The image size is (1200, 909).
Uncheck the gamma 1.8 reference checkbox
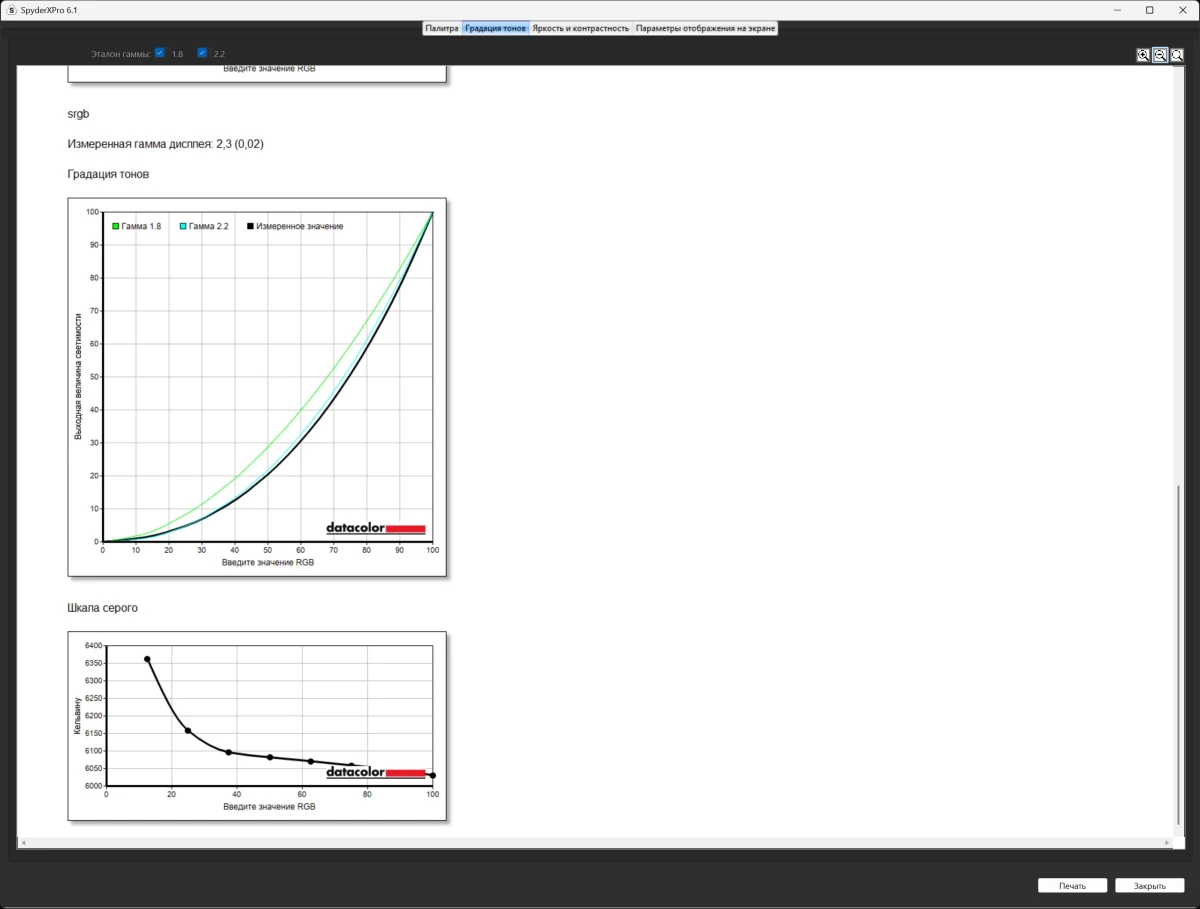pos(160,53)
